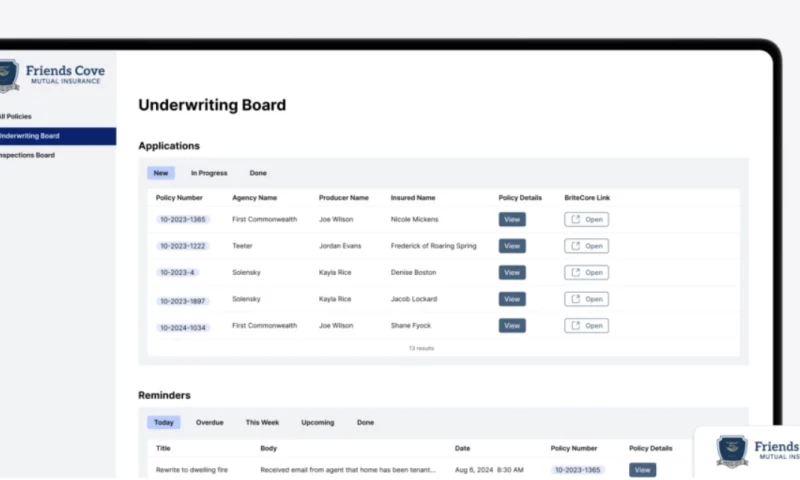Click the 13 results count text
800x480 pixels.
[x=421, y=348]
